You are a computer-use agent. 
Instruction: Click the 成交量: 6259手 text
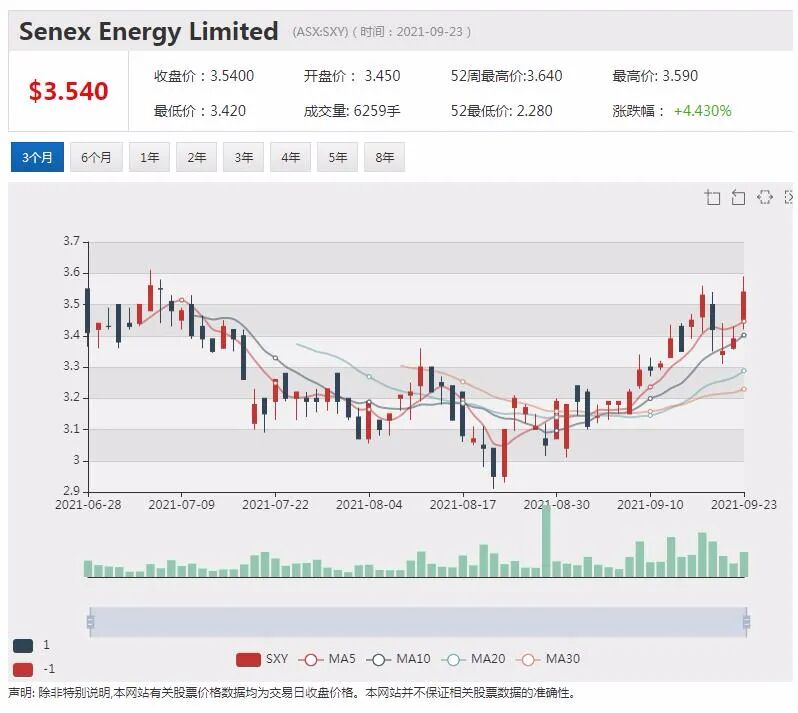[352, 111]
